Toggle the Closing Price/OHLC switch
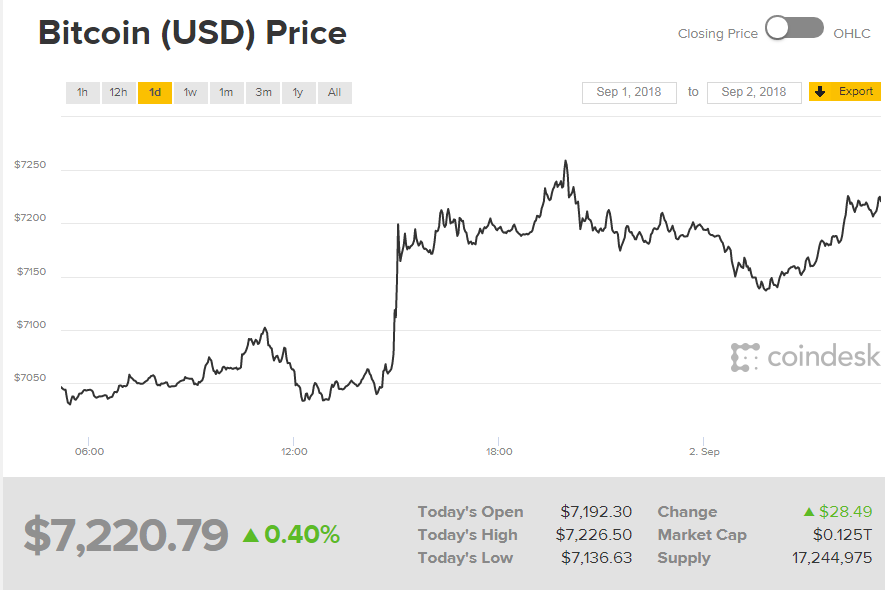 794,29
